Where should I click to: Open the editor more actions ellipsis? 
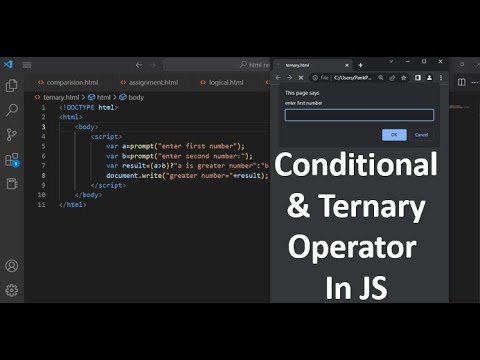(x=475, y=82)
